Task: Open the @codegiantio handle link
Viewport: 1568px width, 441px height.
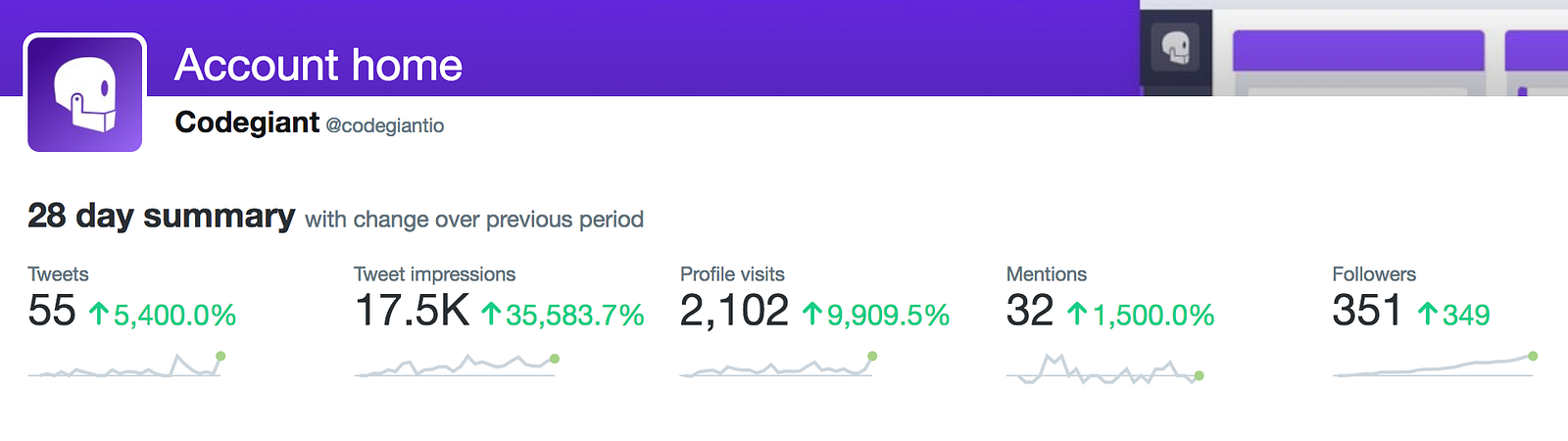Action: coord(384,125)
